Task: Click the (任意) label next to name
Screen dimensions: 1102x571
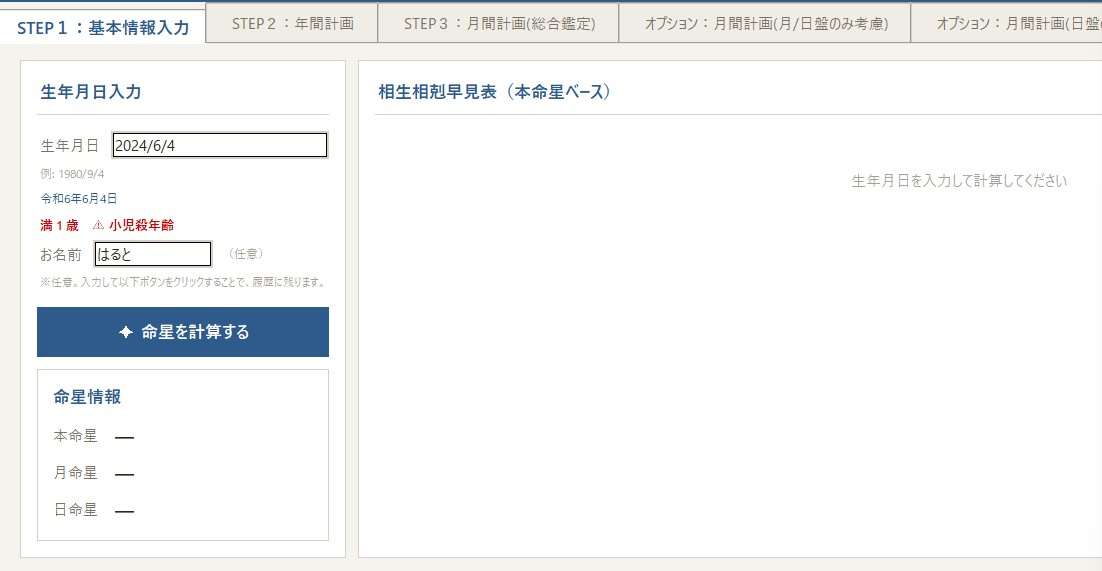Action: pyautogui.click(x=246, y=254)
